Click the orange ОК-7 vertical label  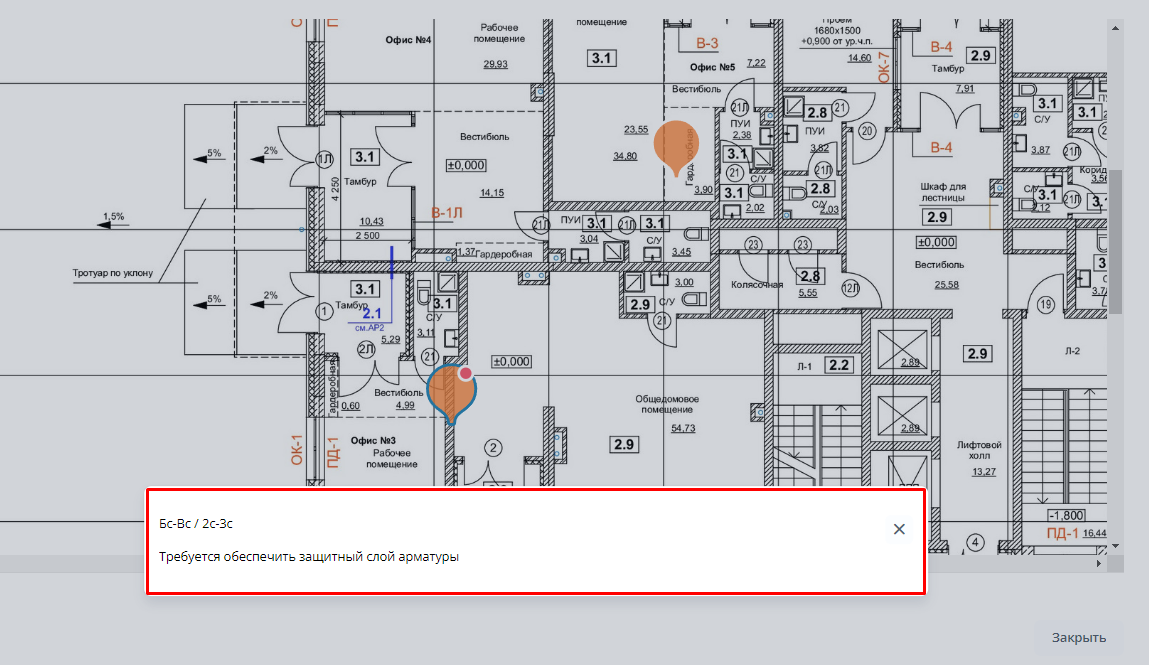point(884,62)
